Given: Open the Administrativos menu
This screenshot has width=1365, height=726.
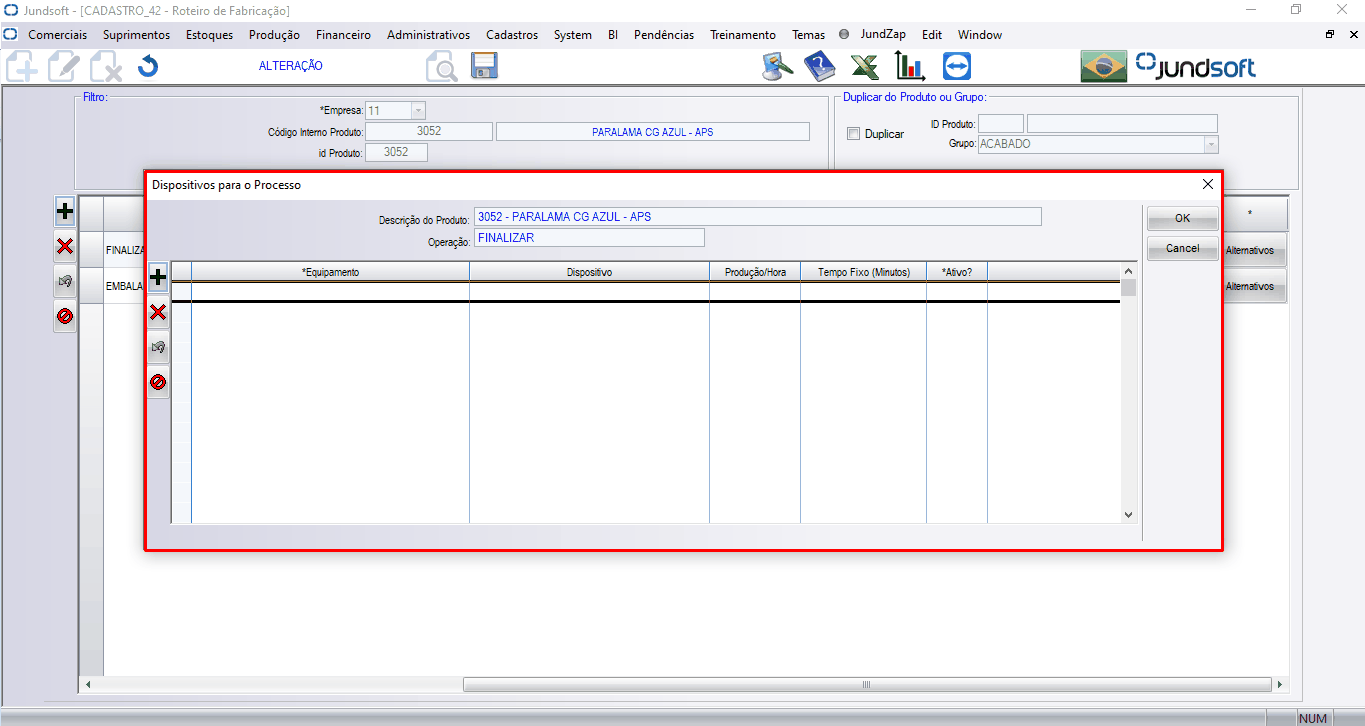Looking at the screenshot, I should [428, 34].
